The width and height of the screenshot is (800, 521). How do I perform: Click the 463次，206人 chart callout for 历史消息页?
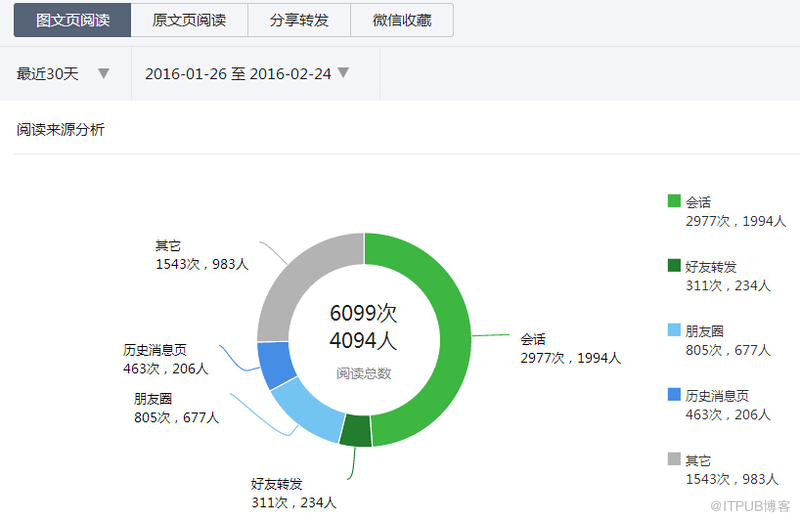point(166,369)
